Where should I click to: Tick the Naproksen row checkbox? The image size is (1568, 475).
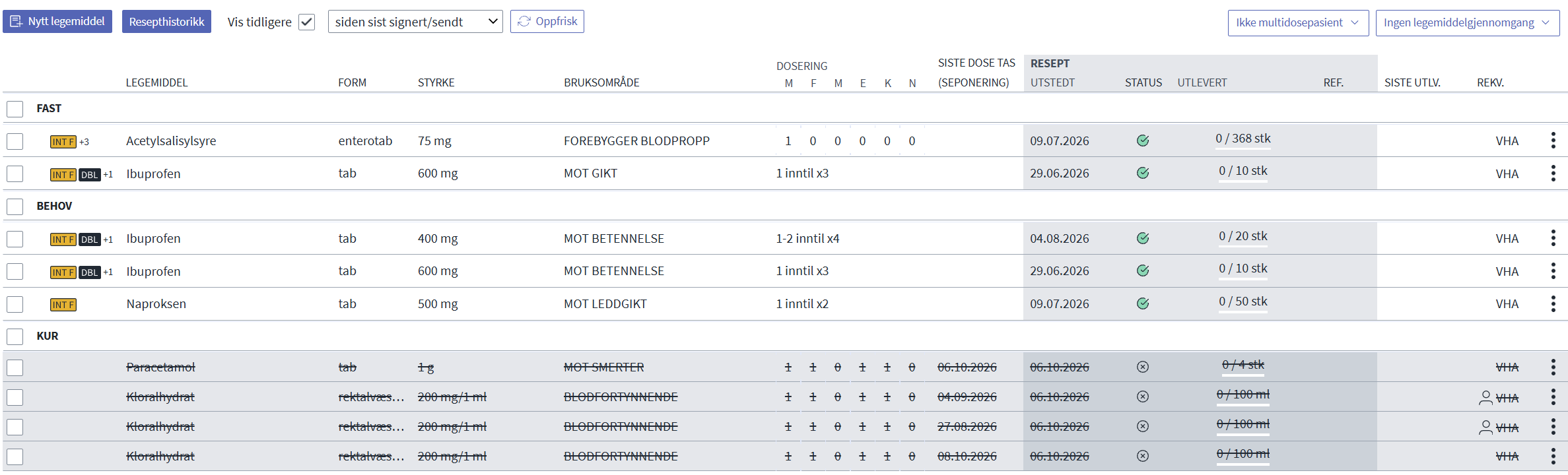[15, 304]
